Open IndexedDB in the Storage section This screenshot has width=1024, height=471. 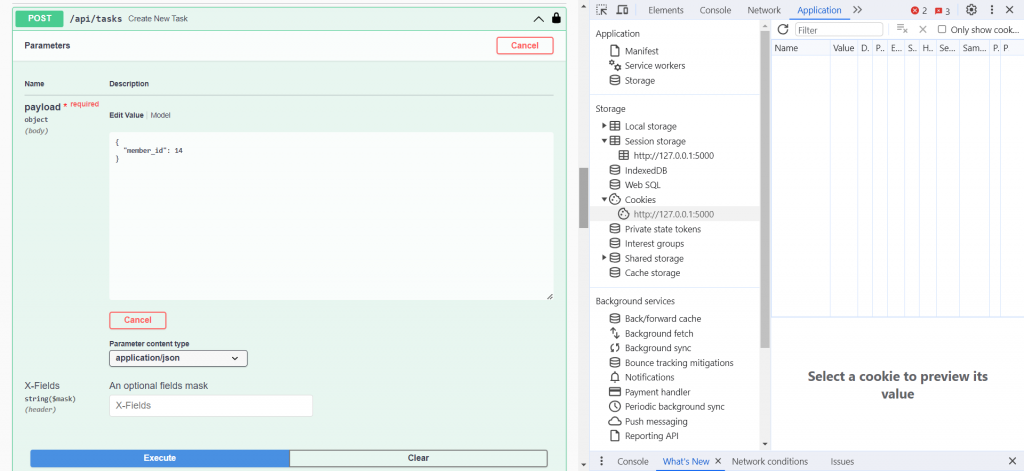coord(646,171)
